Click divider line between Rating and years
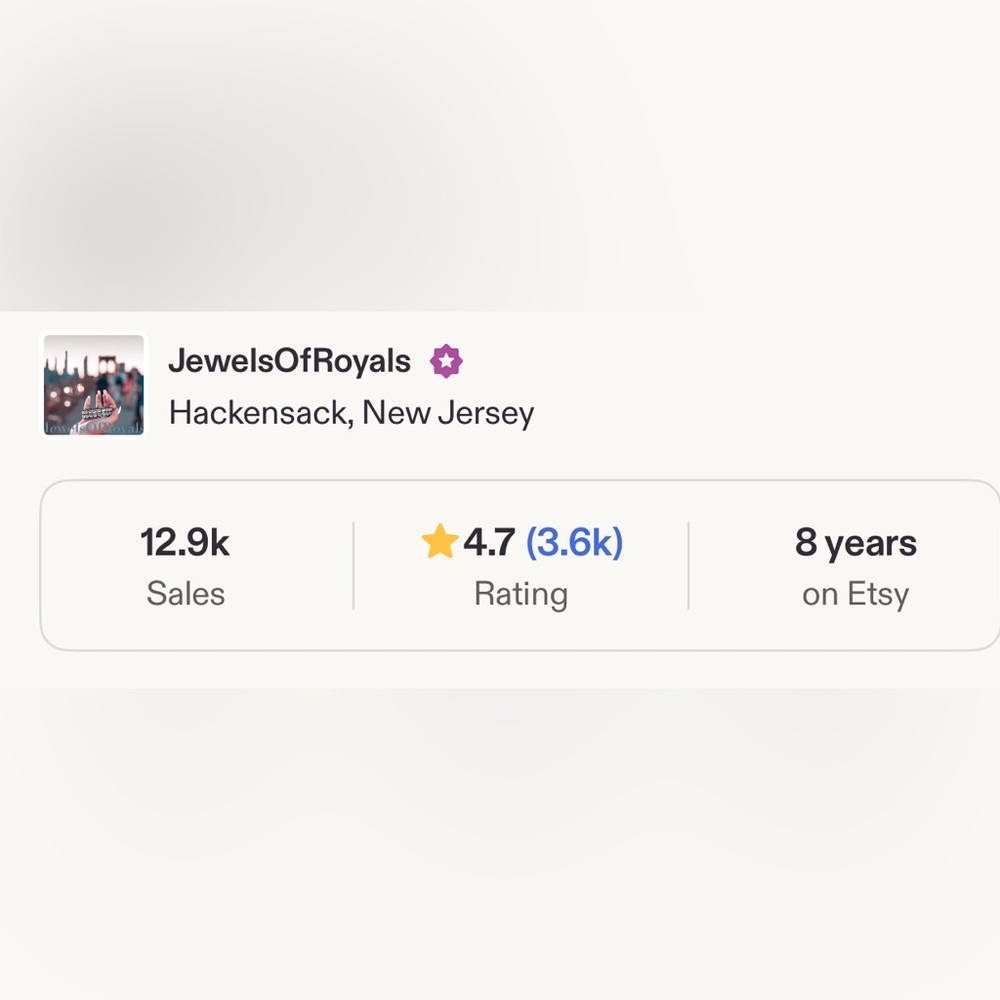This screenshot has height=1000, width=1000. 689,566
